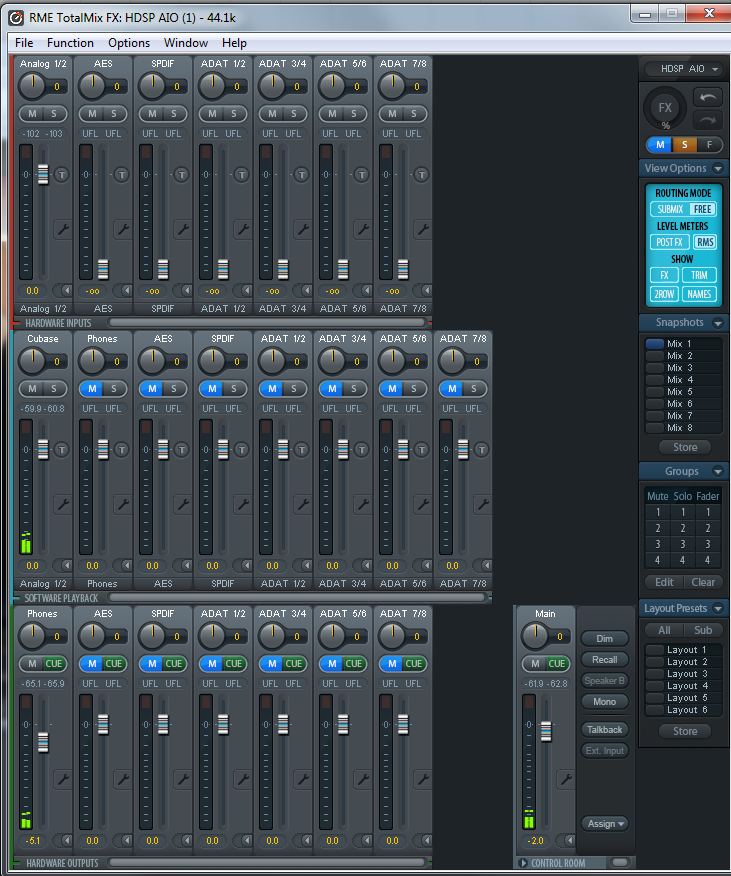This screenshot has width=731, height=876.
Task: Click pan knob on Main channel
Action: (x=535, y=636)
